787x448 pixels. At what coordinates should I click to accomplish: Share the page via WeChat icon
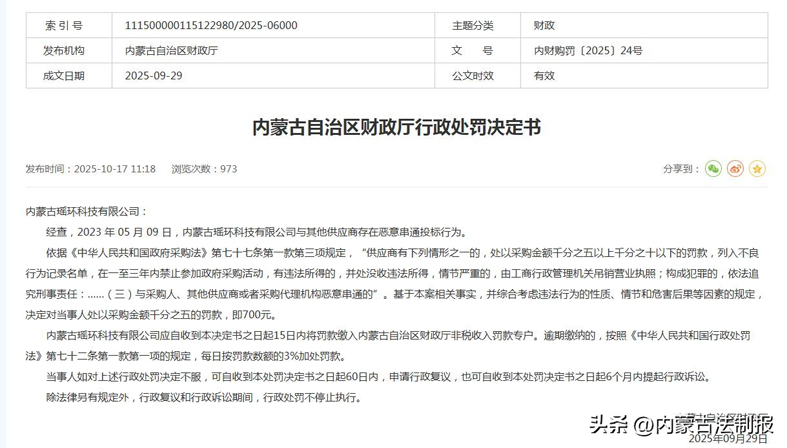tap(713, 169)
